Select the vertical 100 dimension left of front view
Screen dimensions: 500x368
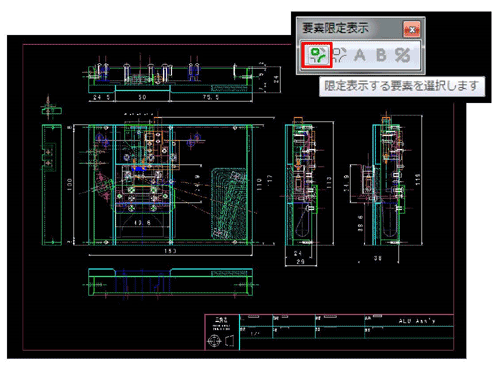click(70, 184)
